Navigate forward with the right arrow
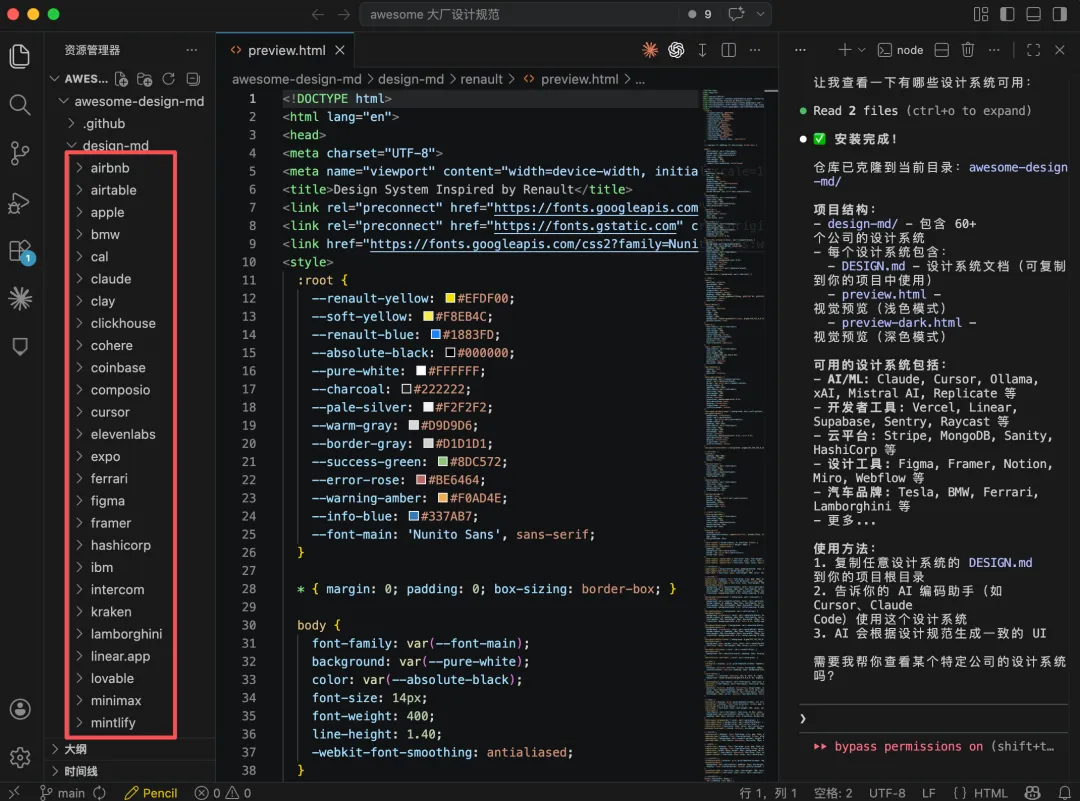Screen dimensions: 1080x801 point(344,14)
